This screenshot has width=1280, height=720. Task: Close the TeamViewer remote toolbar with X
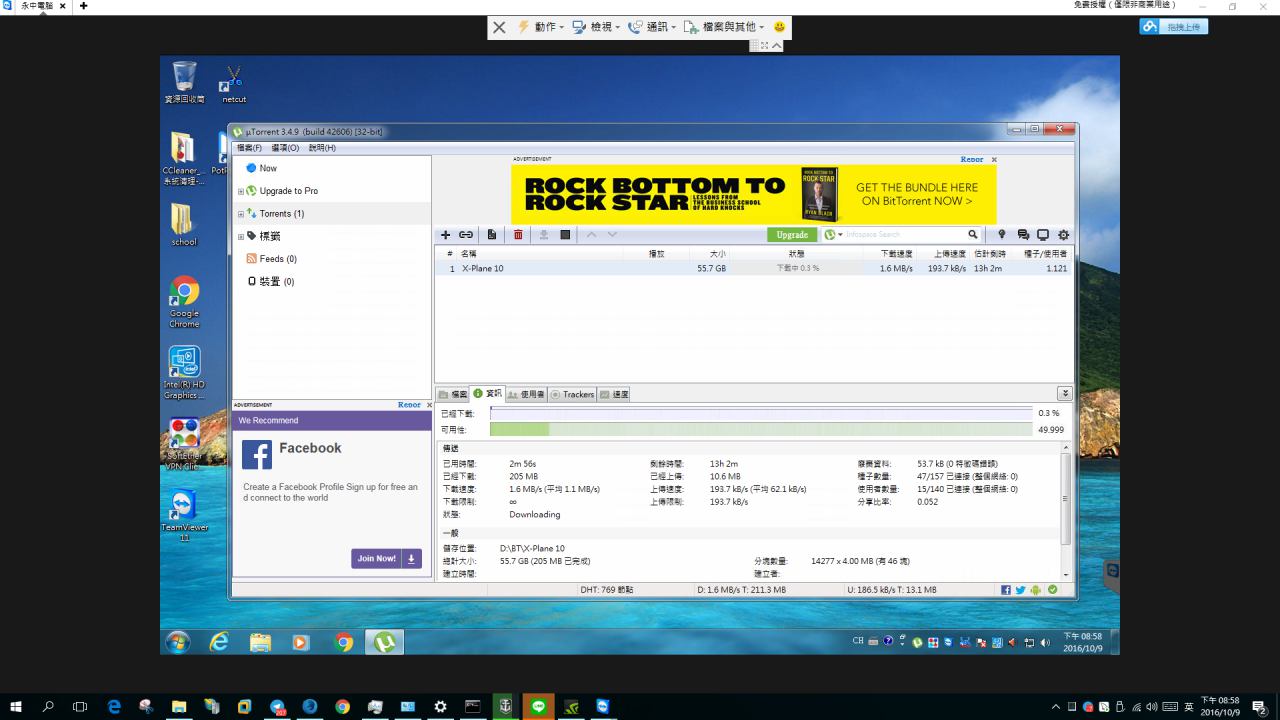point(499,27)
